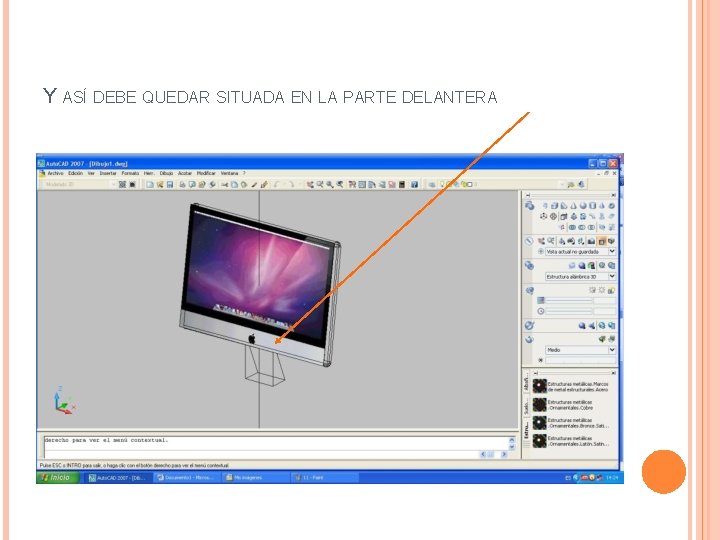
Task: Select the 'Ornamentales.Cobre' material swatch
Action: tap(540, 405)
